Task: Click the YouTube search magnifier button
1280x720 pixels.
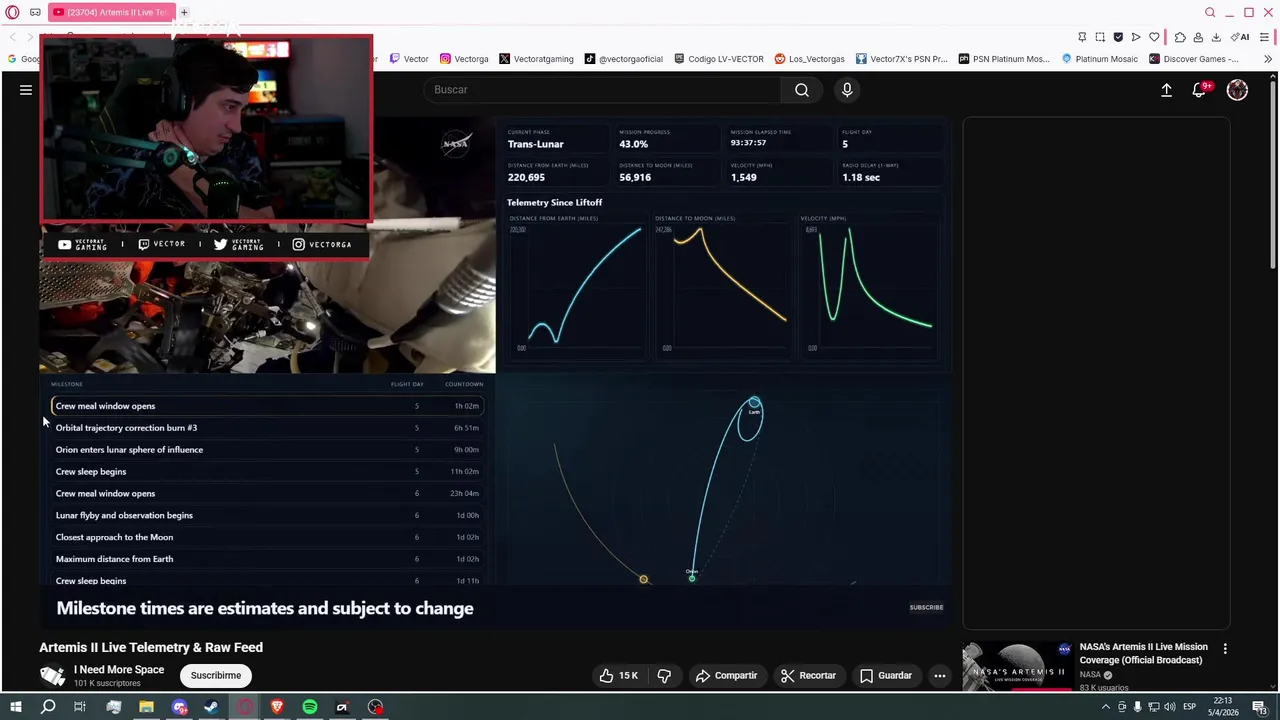Action: [802, 90]
